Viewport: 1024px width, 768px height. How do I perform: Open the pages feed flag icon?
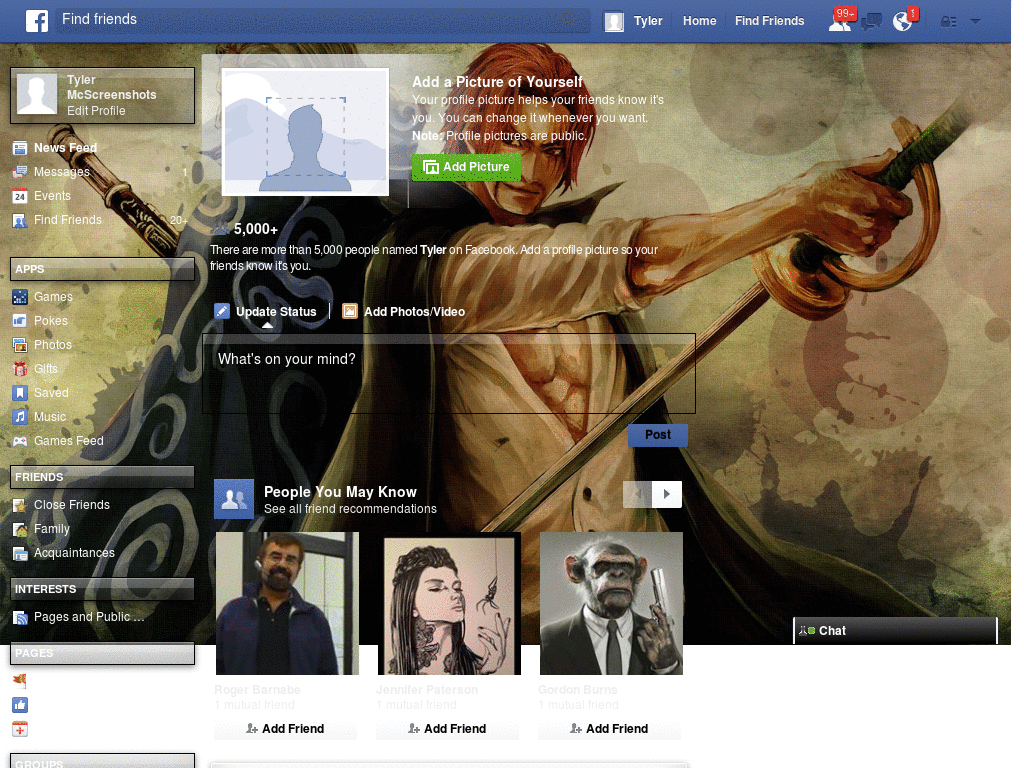20,681
